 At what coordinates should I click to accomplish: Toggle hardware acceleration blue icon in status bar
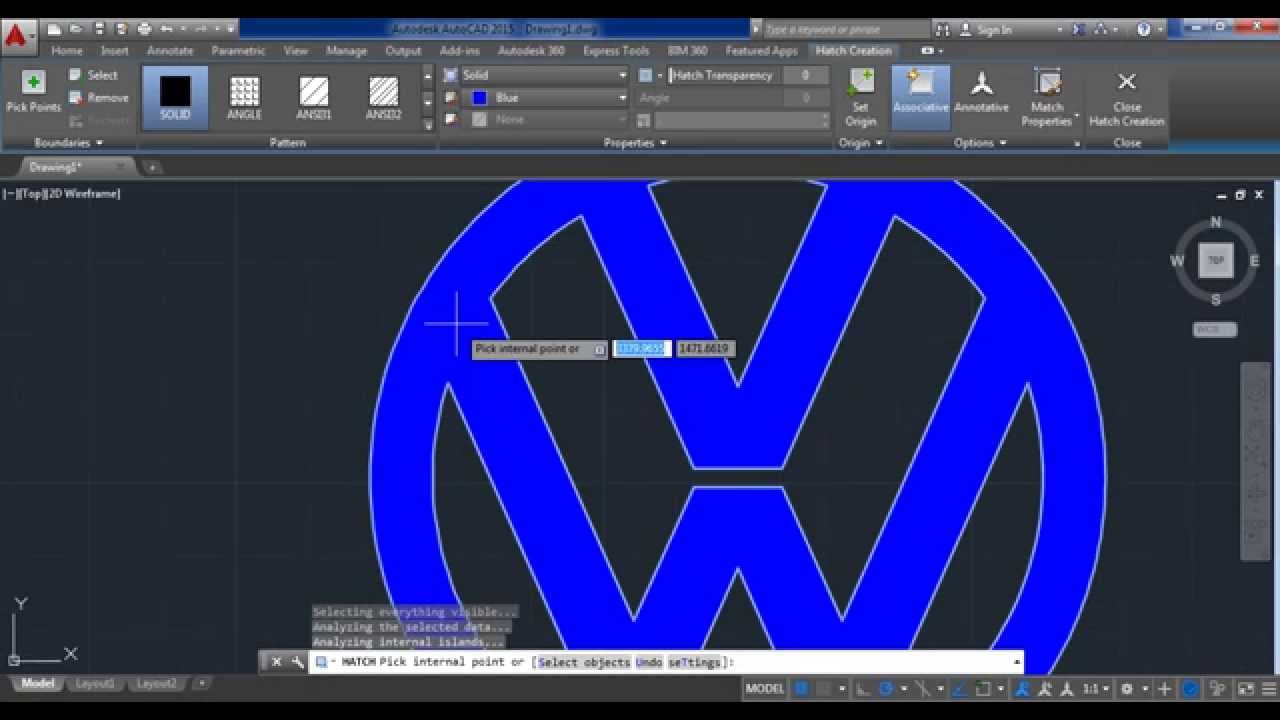1190,689
